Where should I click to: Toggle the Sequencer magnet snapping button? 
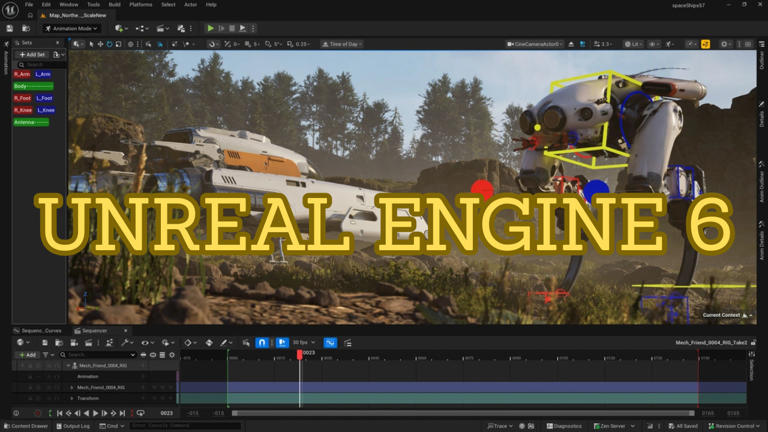(x=262, y=343)
